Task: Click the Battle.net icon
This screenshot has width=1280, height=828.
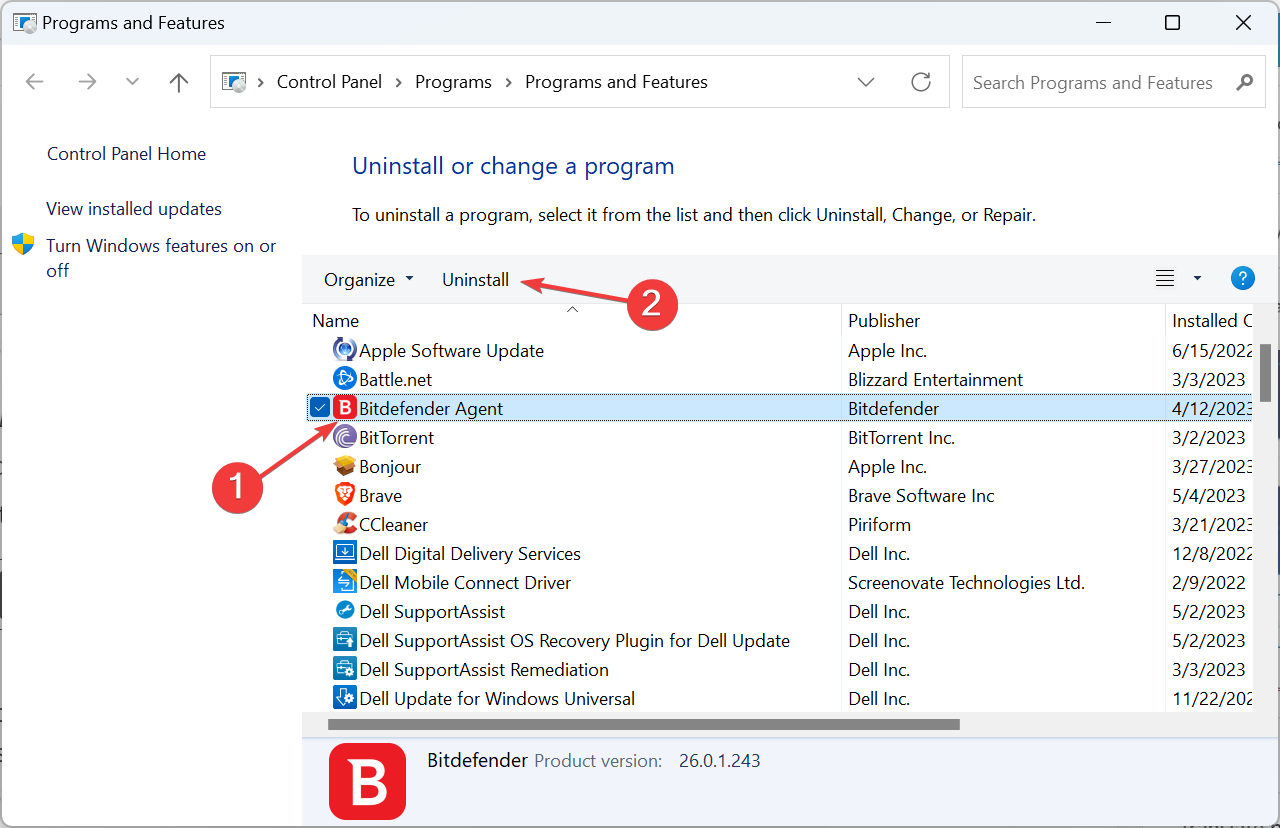Action: [345, 379]
